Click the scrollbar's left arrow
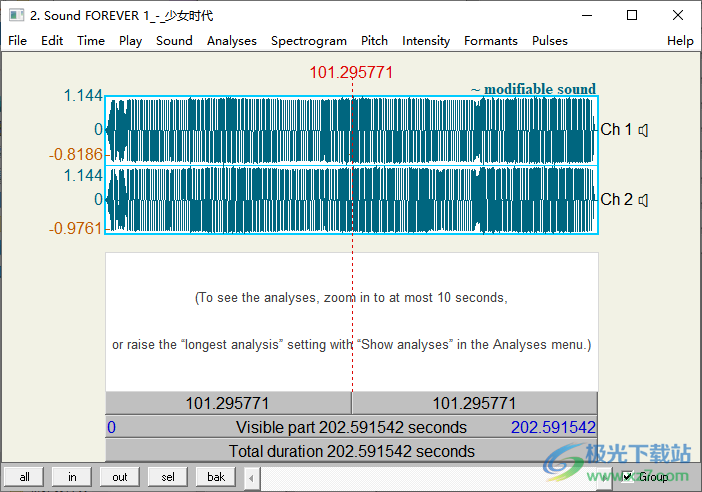Viewport: 702px width, 492px height. coord(253,477)
